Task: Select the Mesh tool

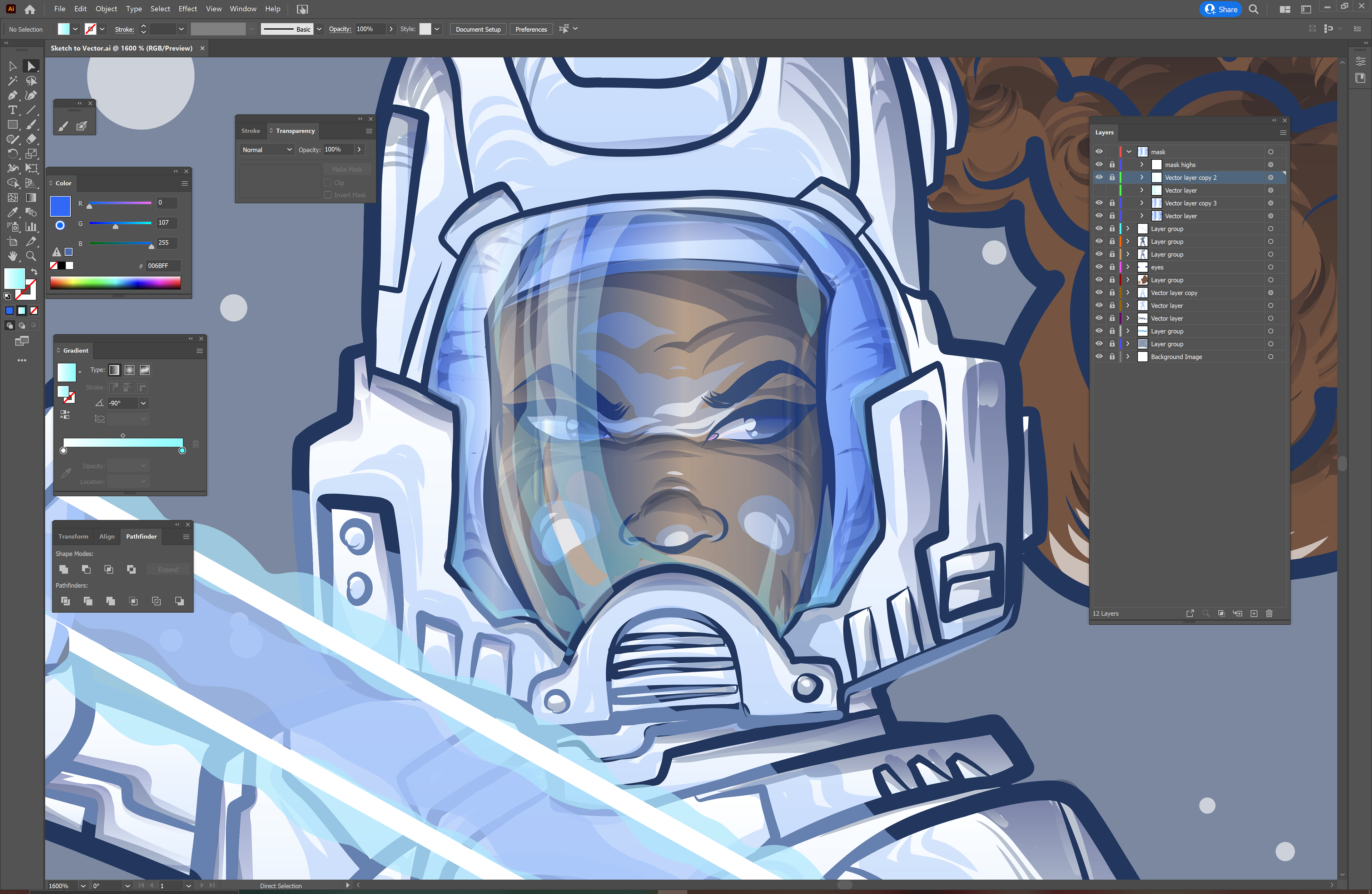Action: (13, 198)
